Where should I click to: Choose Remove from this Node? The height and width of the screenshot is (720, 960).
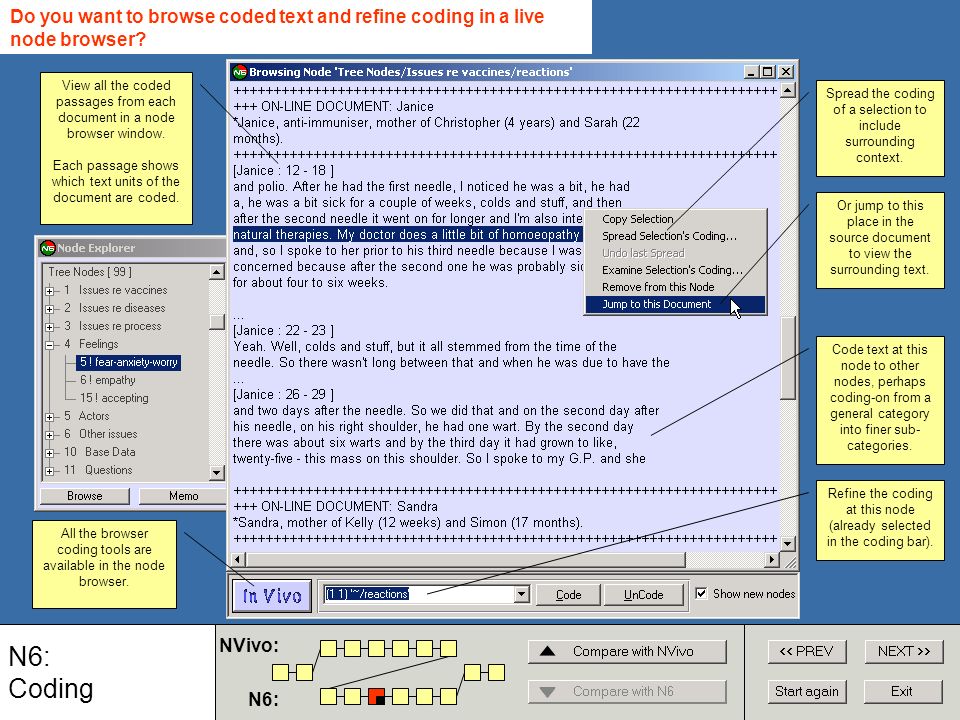point(675,287)
